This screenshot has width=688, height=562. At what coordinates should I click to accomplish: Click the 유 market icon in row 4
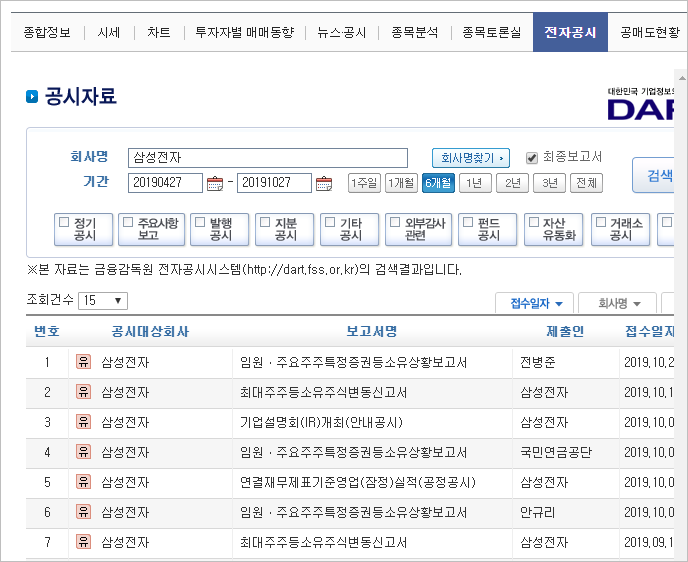tap(83, 451)
